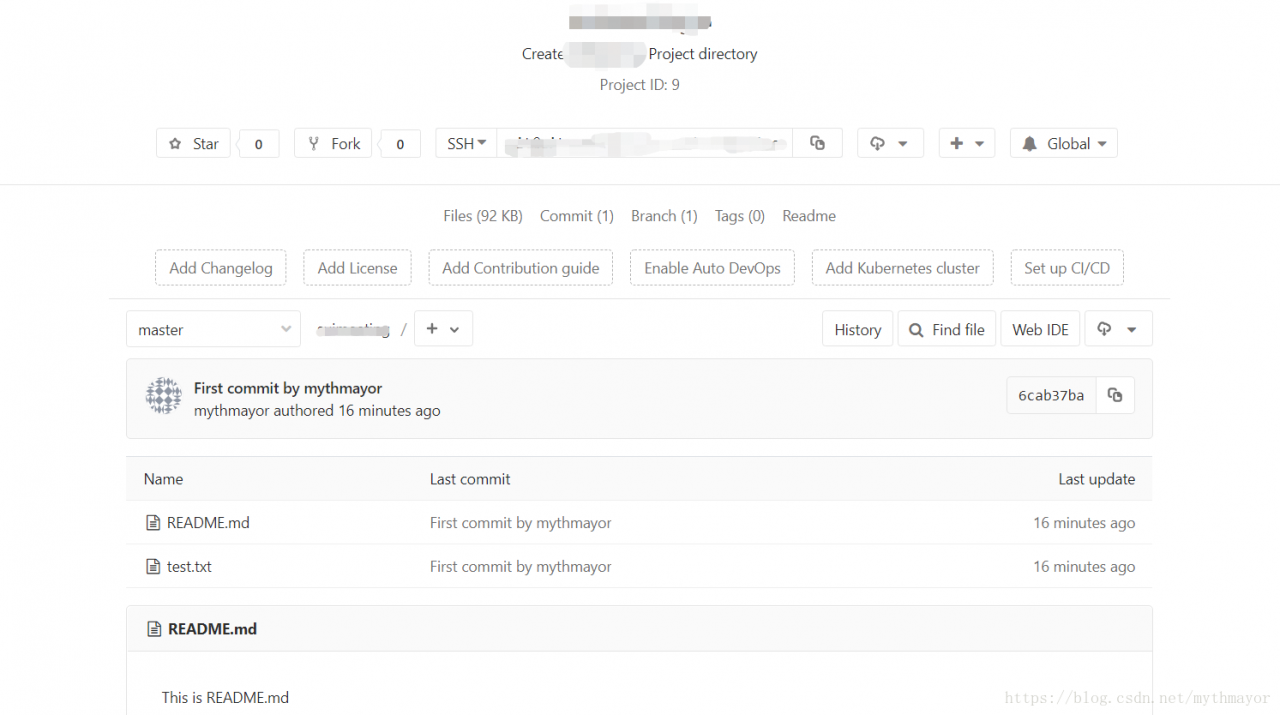The width and height of the screenshot is (1280, 715).
Task: Click the file icon in the README preview header
Action: coord(154,629)
